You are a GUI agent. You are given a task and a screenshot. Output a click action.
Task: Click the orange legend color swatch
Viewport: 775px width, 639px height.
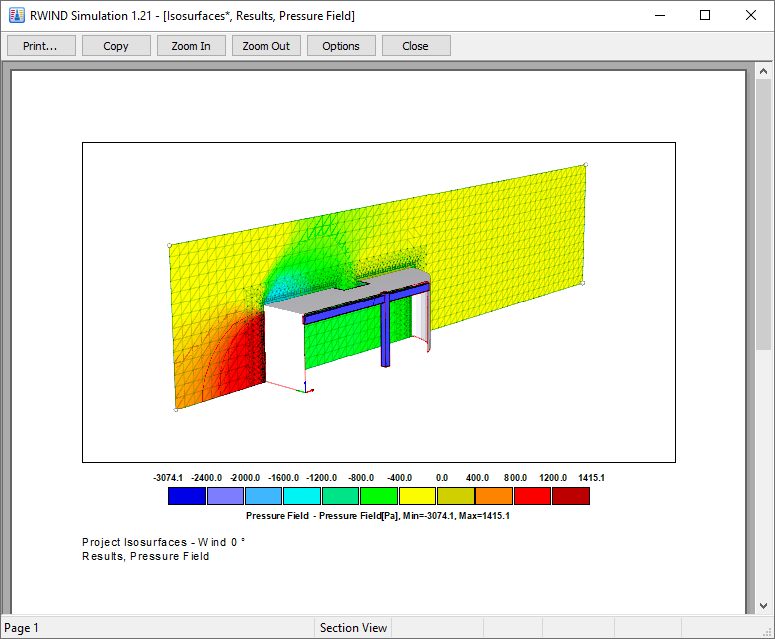(x=494, y=496)
